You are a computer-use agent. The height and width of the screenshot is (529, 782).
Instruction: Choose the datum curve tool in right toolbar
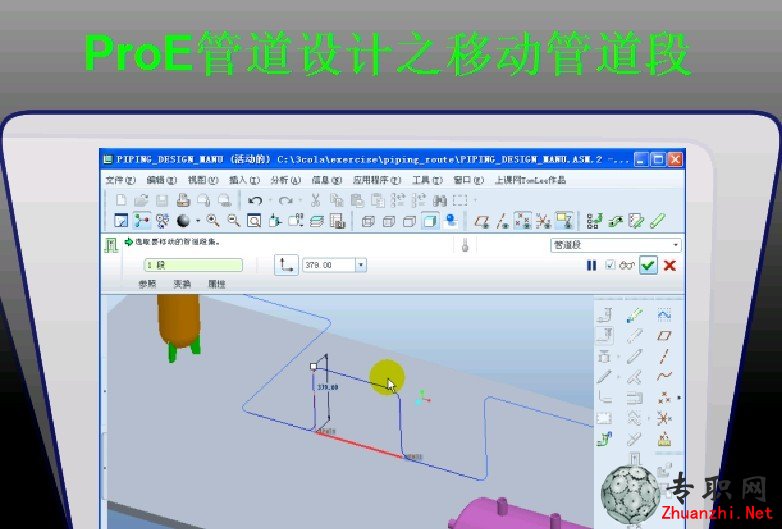(x=664, y=377)
